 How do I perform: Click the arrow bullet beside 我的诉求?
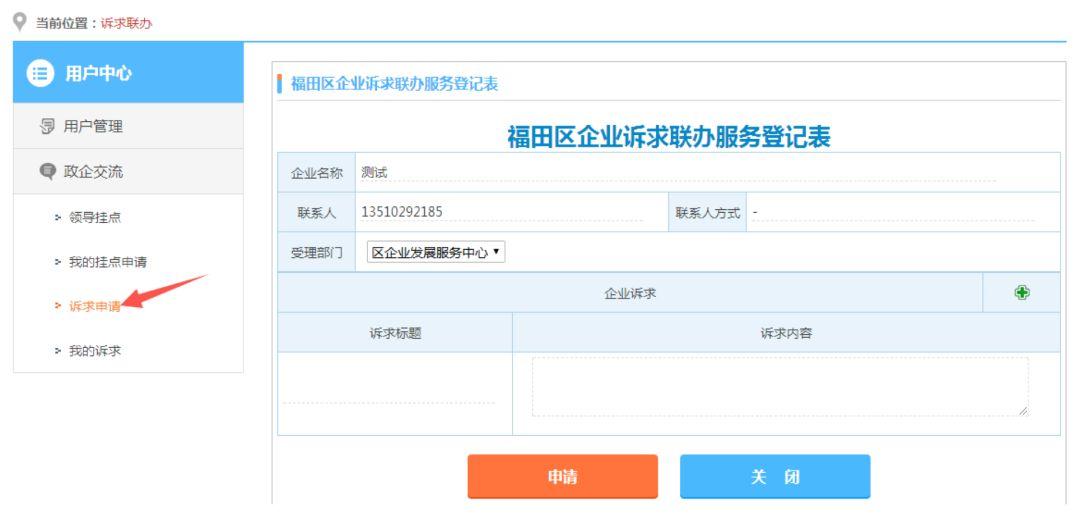click(x=58, y=351)
